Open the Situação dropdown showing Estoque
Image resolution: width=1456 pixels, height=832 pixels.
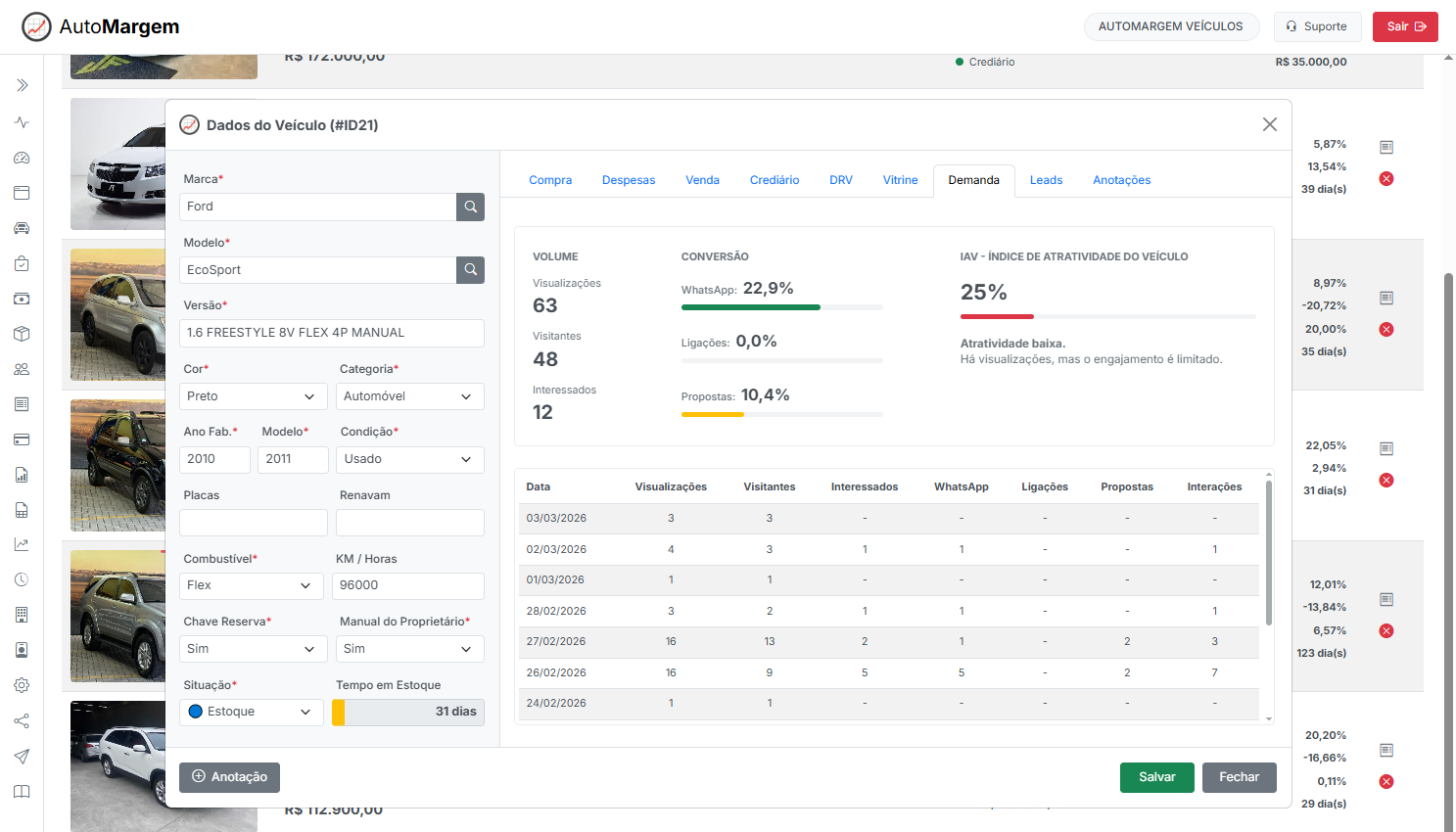(x=251, y=712)
